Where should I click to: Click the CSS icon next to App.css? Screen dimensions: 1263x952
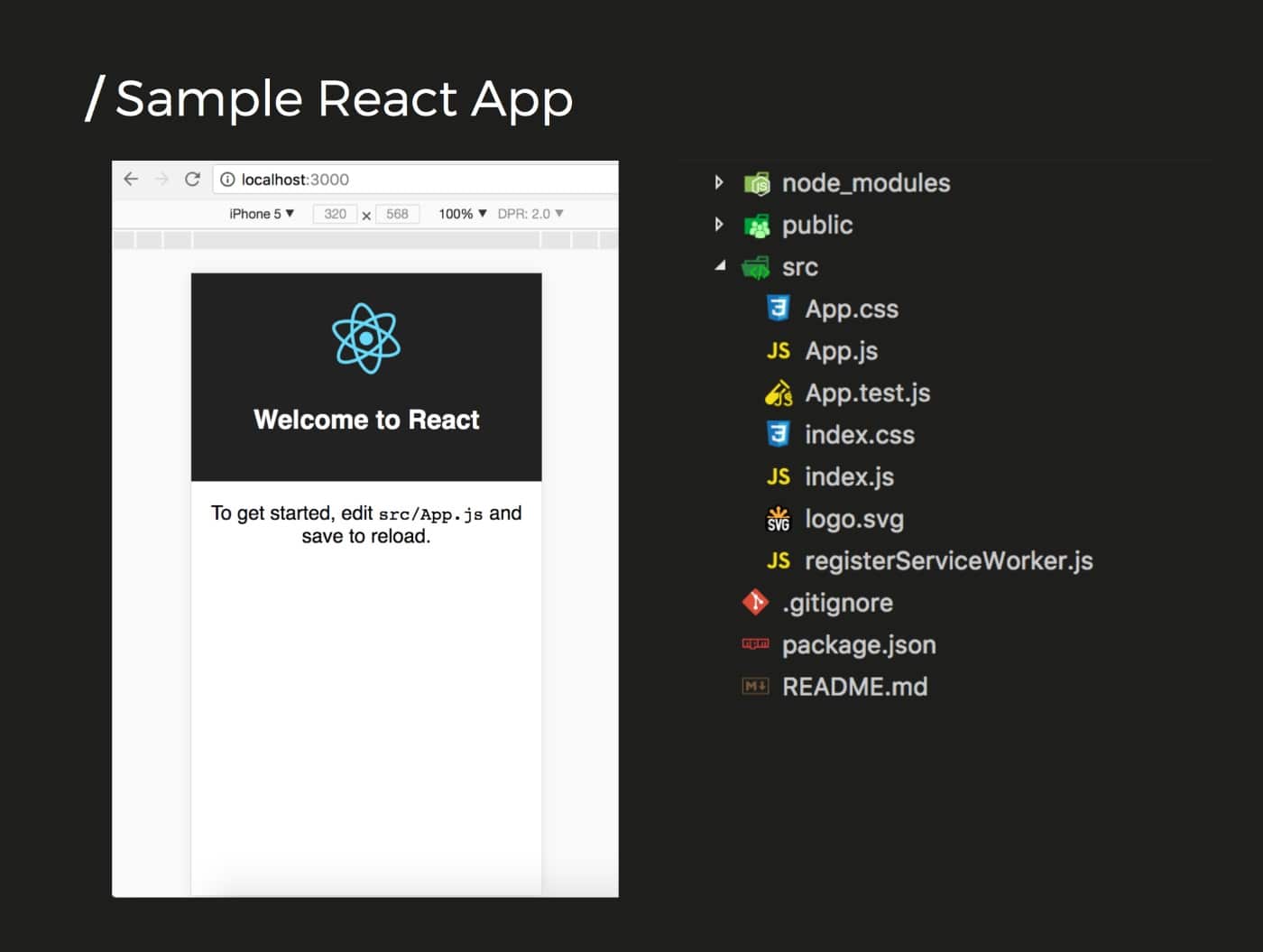tap(779, 309)
